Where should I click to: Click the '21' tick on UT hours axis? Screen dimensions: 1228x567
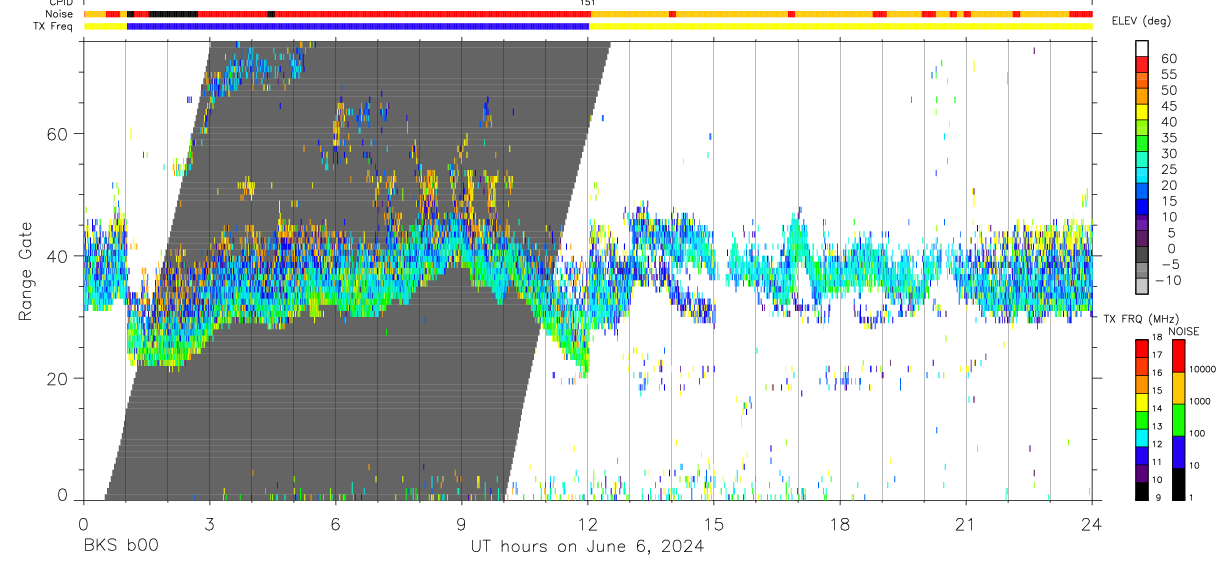[966, 523]
